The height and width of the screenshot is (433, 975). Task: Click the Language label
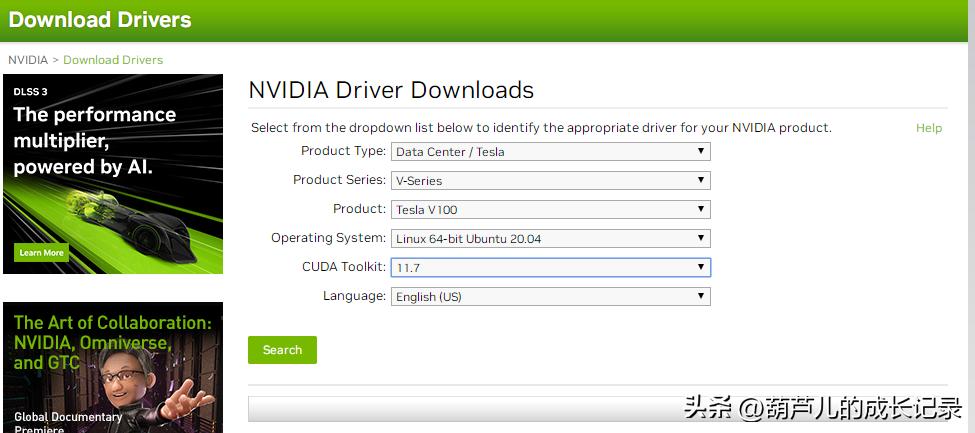[354, 296]
